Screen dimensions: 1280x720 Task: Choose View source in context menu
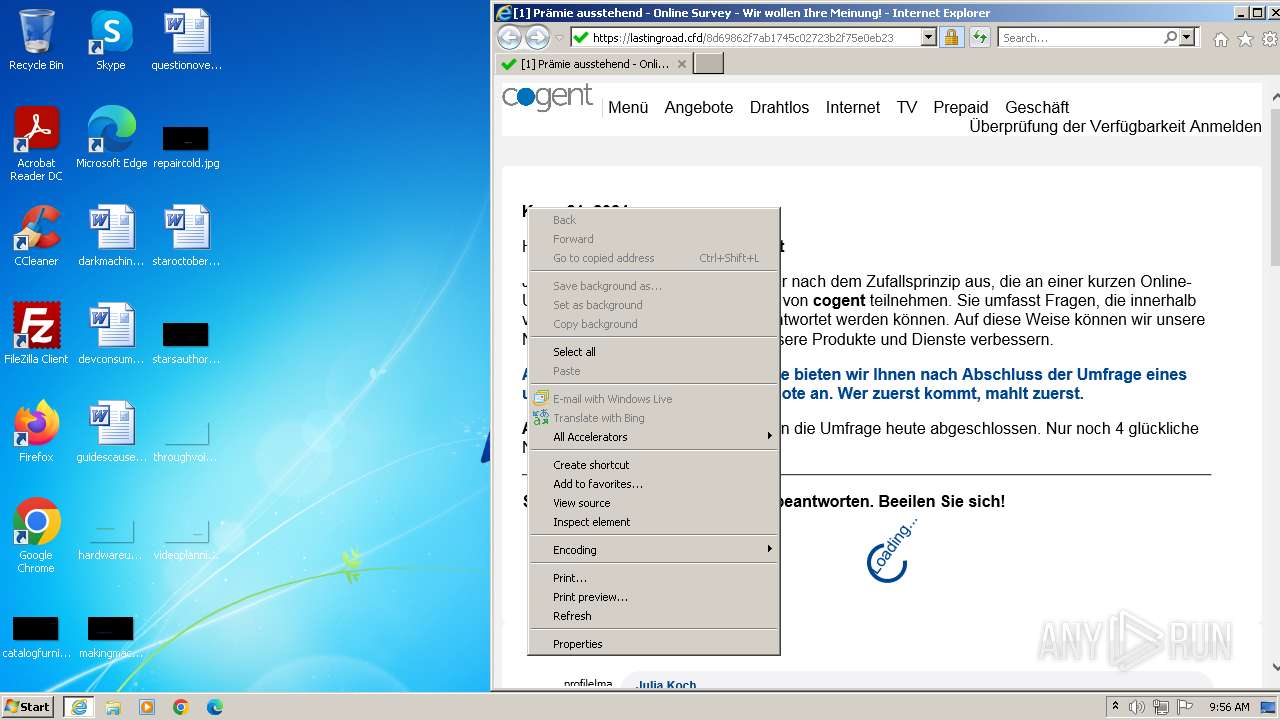click(654, 503)
